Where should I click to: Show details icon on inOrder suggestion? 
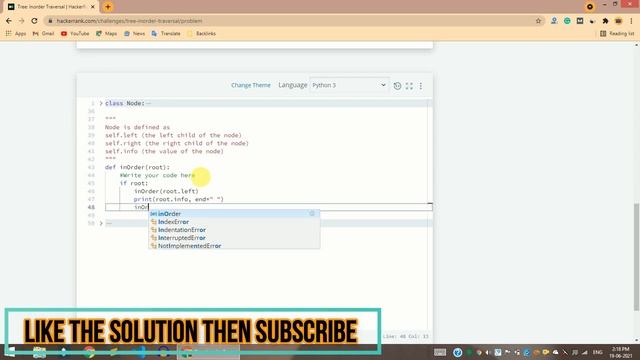click(x=312, y=213)
